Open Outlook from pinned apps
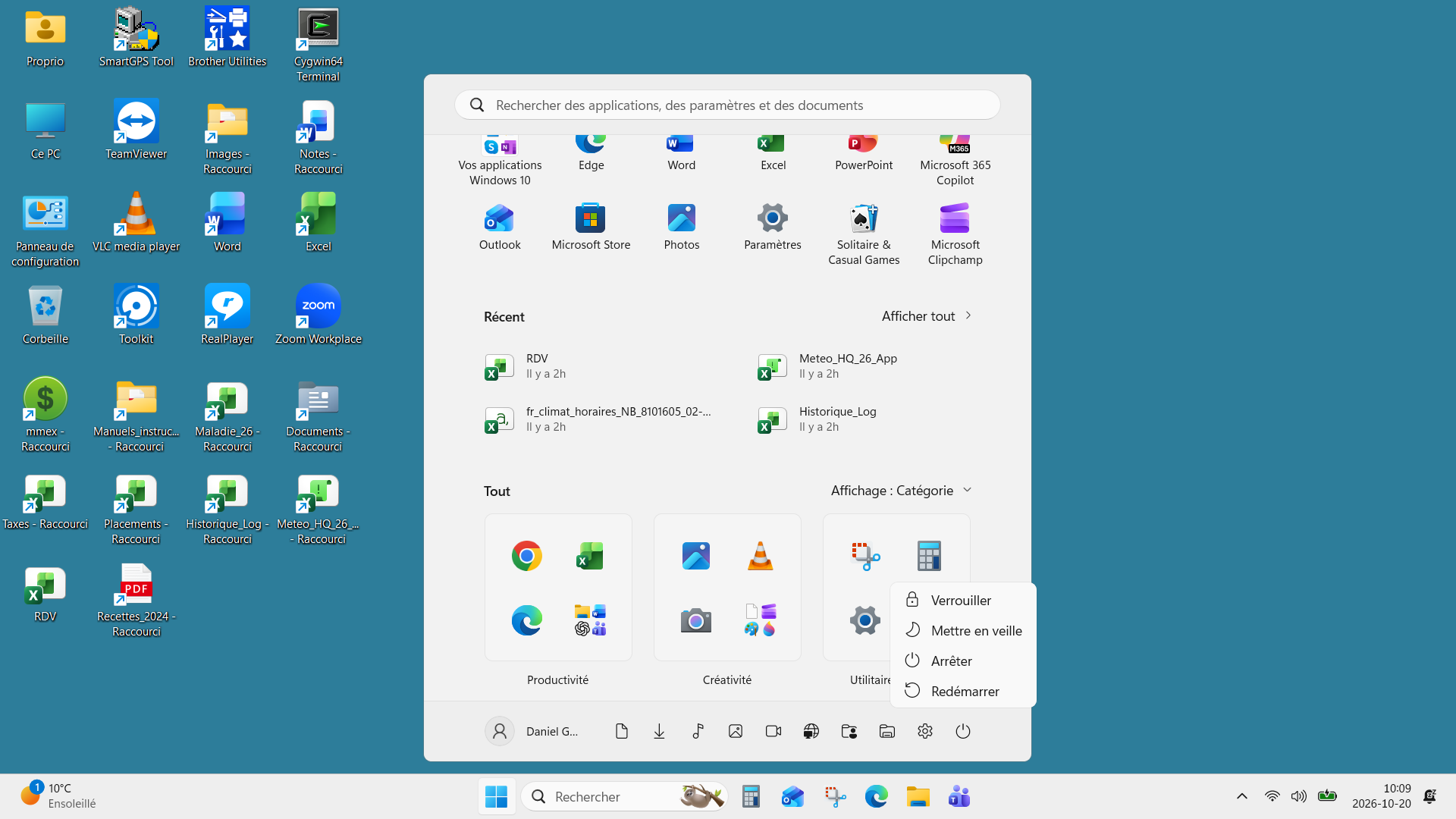 click(x=500, y=227)
